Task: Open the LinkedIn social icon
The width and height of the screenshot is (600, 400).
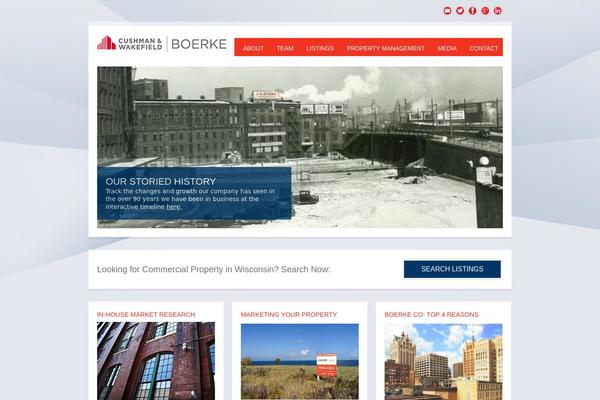Action: [497, 11]
